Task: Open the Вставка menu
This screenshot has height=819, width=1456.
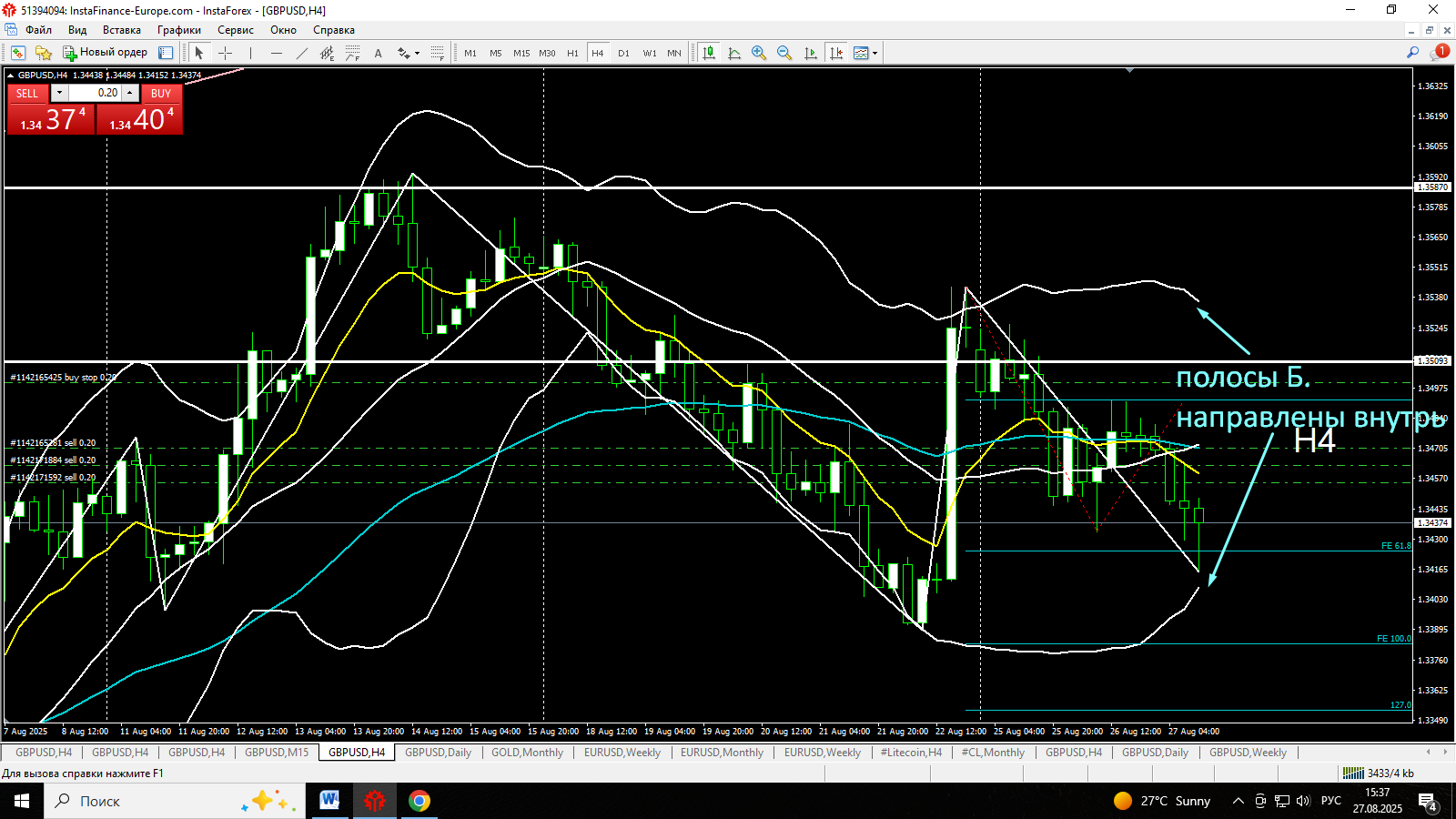Action: tap(122, 30)
